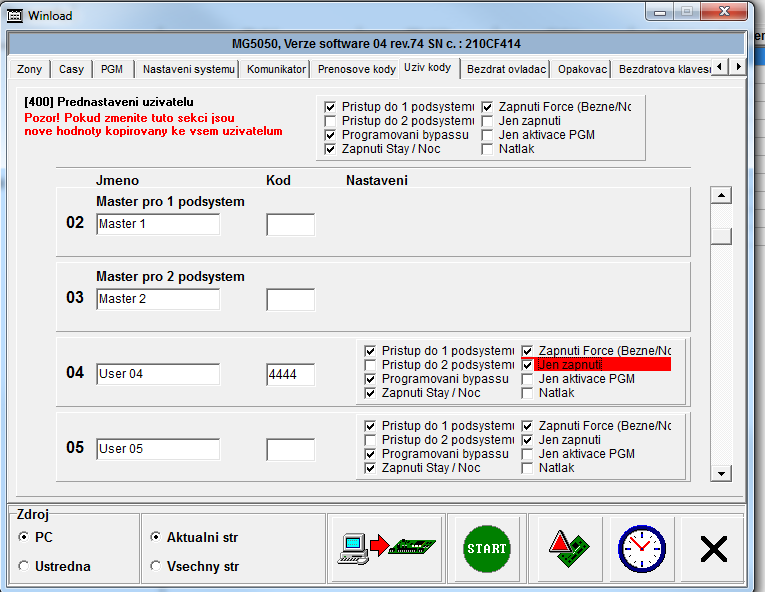Uncheck Programovani bypassu for User 05
Viewport: 765px width, 592px height.
click(371, 454)
